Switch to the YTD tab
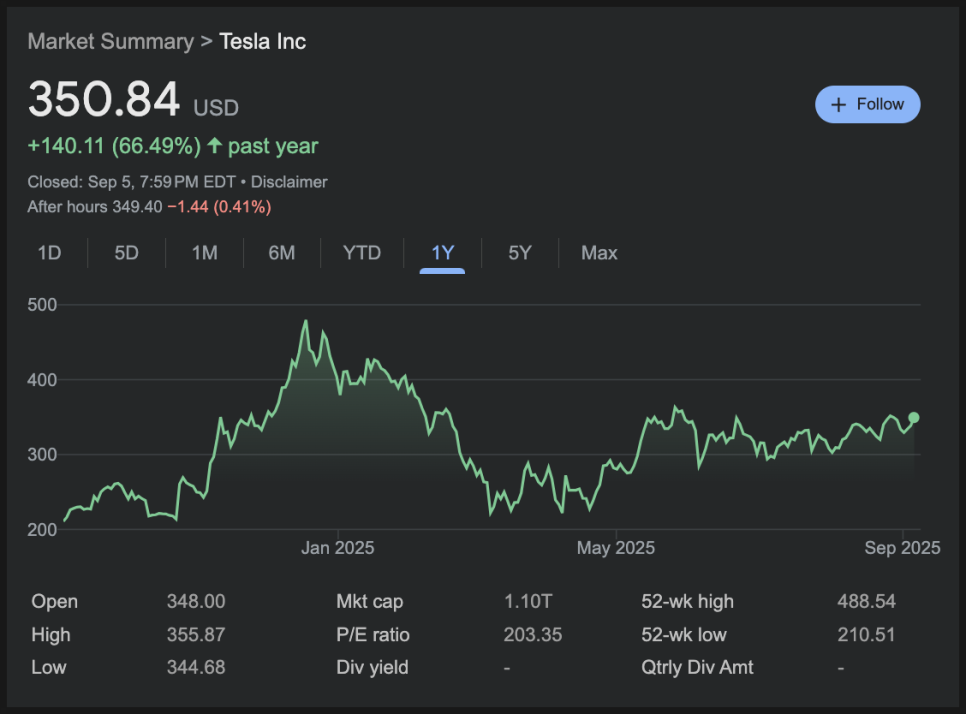966x714 pixels. click(x=361, y=253)
